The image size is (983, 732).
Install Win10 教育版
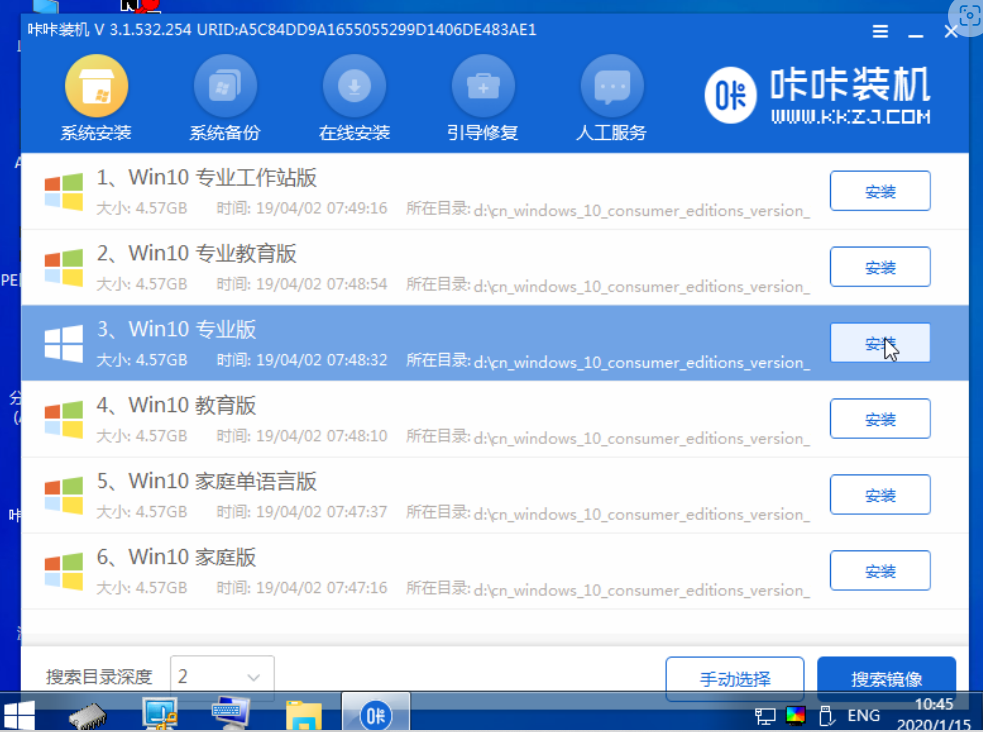[x=880, y=419]
